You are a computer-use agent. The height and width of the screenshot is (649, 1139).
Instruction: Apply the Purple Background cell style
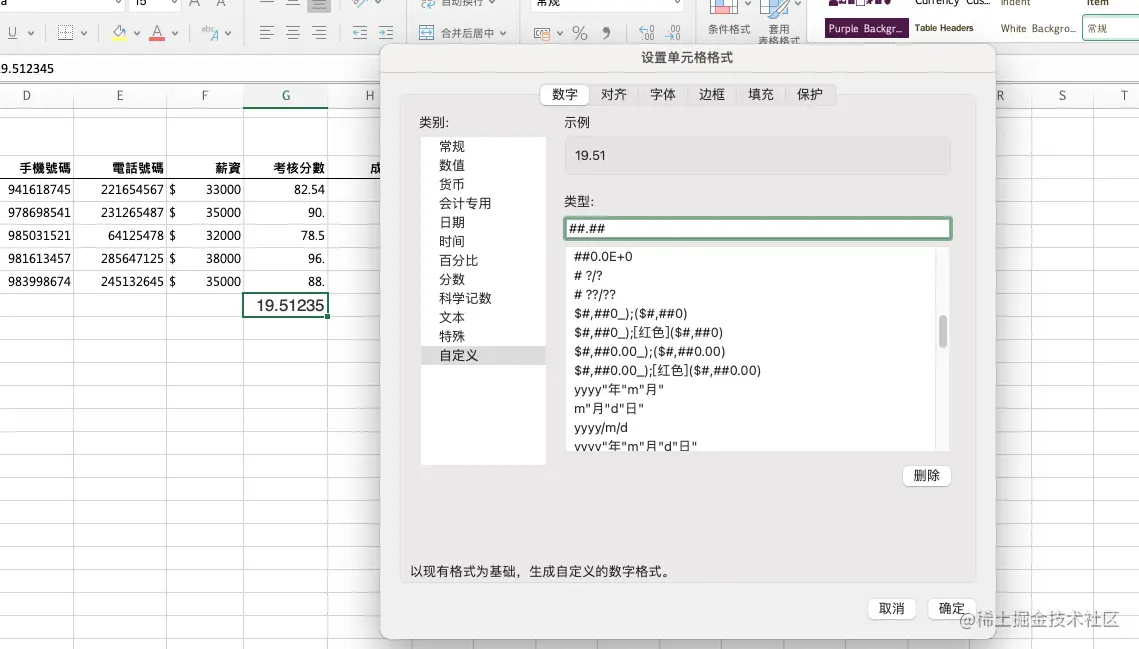click(865, 28)
